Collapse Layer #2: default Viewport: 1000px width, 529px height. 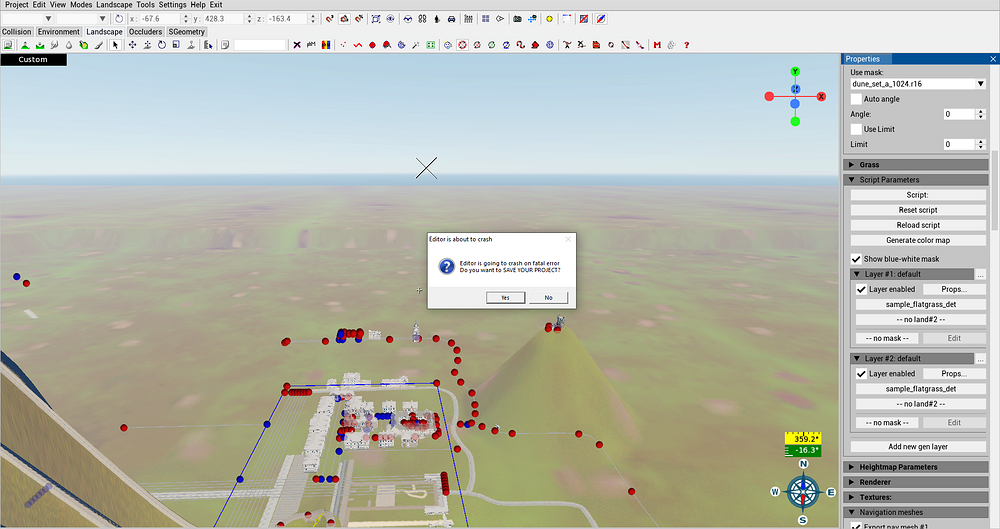click(x=912, y=359)
